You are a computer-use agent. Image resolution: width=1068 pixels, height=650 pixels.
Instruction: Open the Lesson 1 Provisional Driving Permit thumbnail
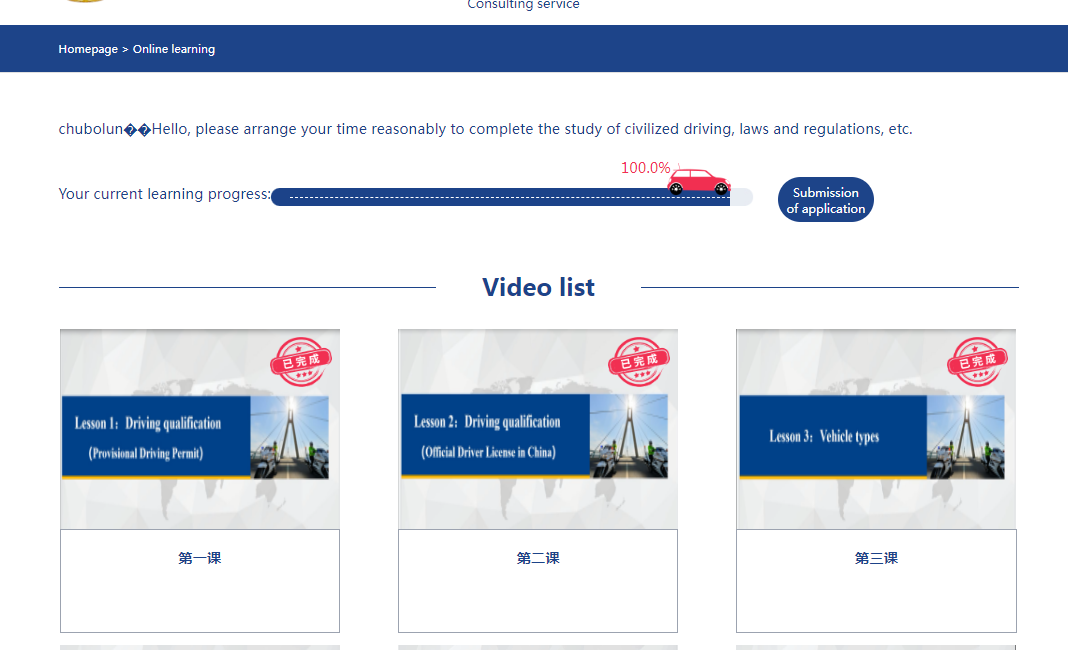click(200, 429)
